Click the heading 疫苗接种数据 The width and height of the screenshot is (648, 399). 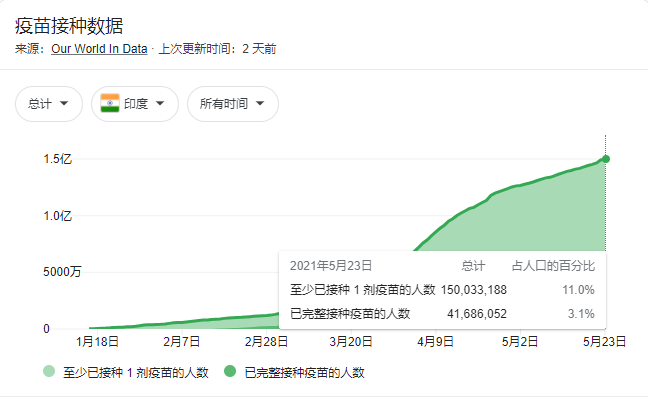point(69,26)
